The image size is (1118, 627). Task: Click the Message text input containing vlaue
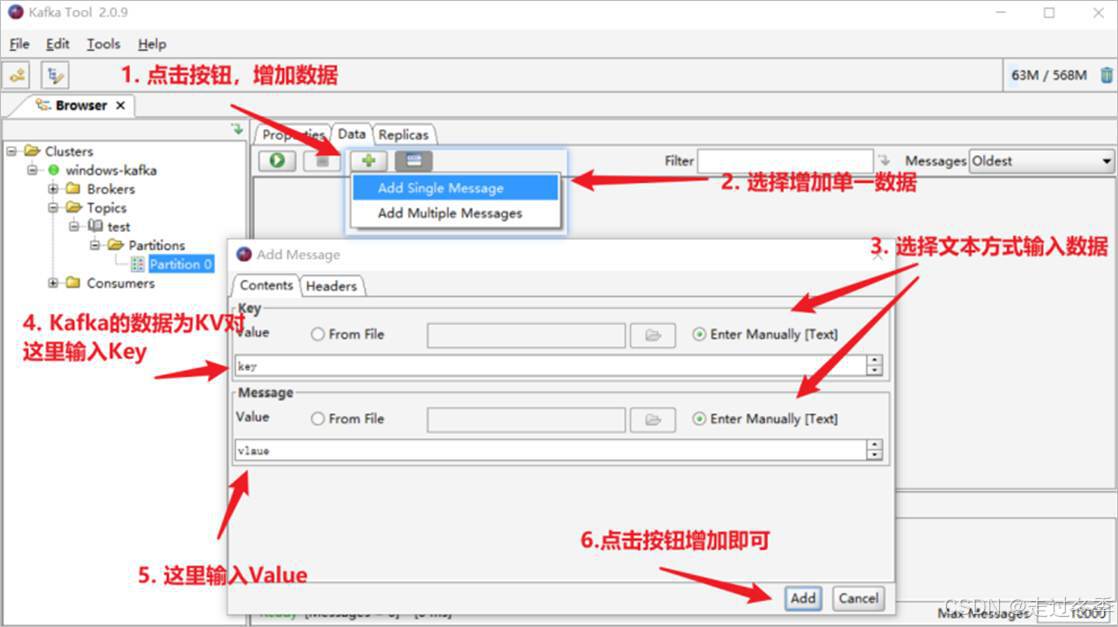coord(550,450)
